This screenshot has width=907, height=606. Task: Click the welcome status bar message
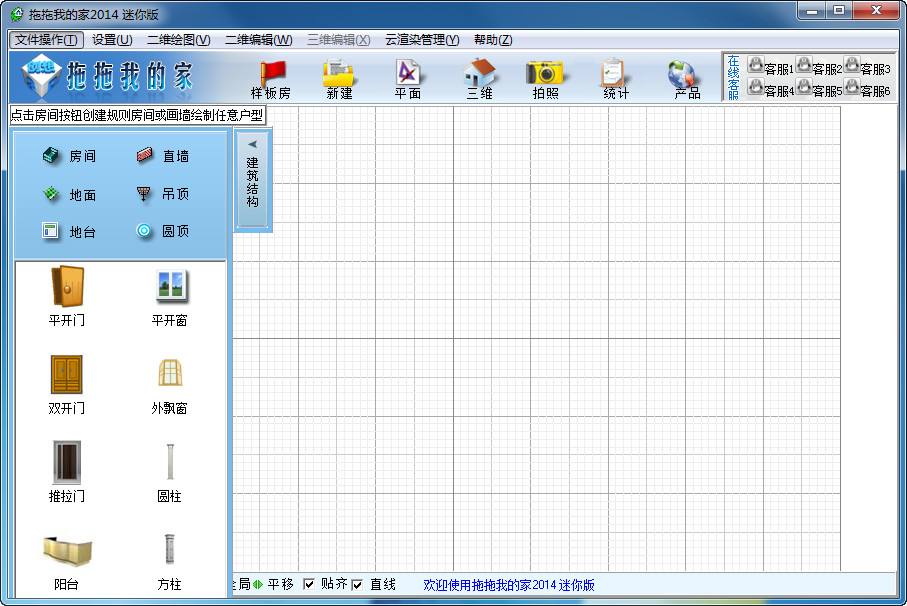pos(509,585)
